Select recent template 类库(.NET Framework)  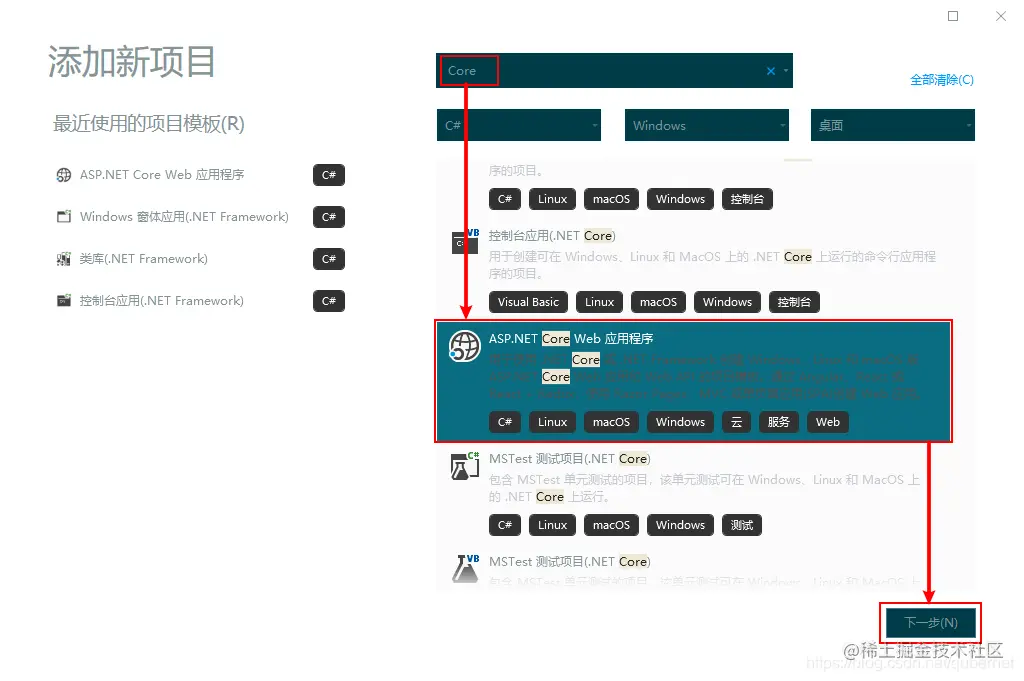[144, 259]
